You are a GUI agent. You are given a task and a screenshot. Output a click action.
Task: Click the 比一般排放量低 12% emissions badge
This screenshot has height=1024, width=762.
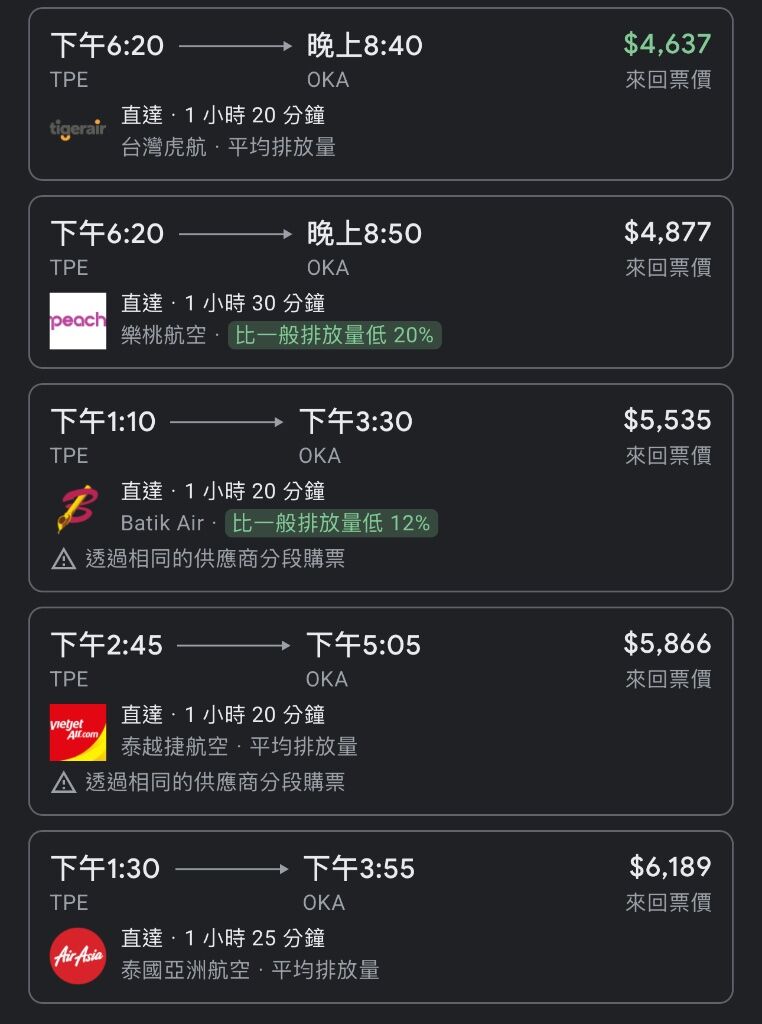[x=331, y=523]
